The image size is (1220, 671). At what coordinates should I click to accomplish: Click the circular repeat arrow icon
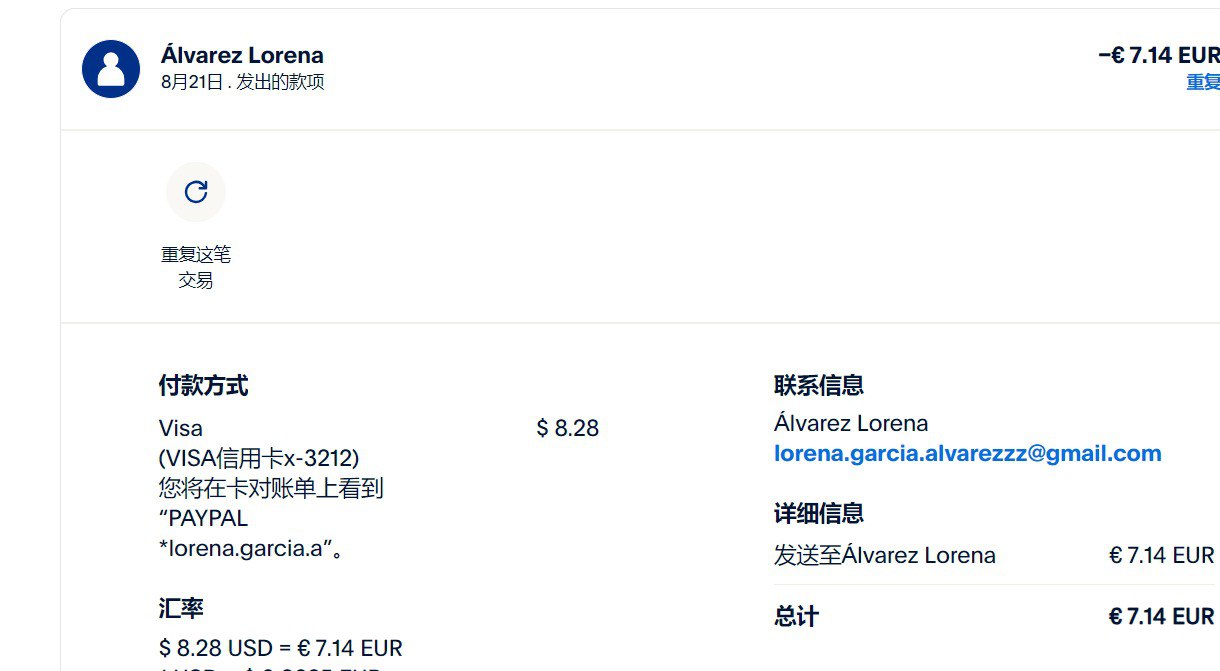pos(196,192)
